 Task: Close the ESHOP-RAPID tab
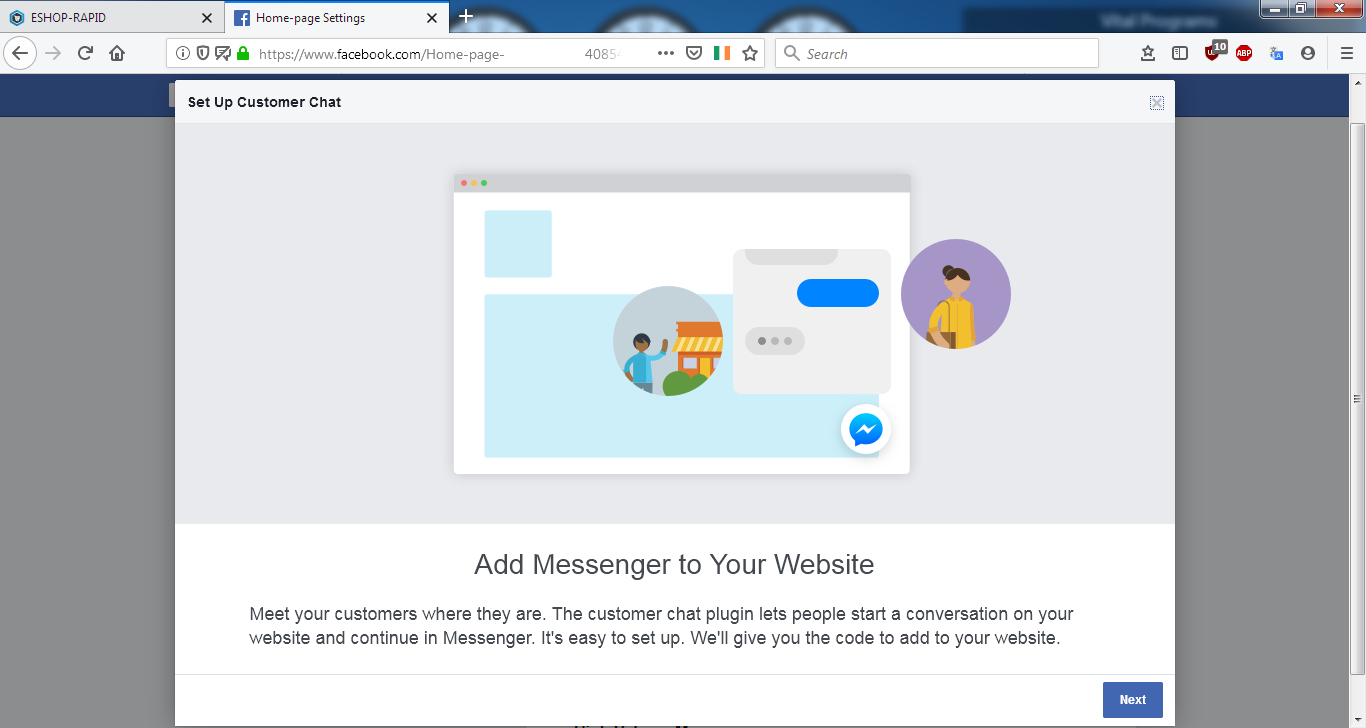click(207, 18)
